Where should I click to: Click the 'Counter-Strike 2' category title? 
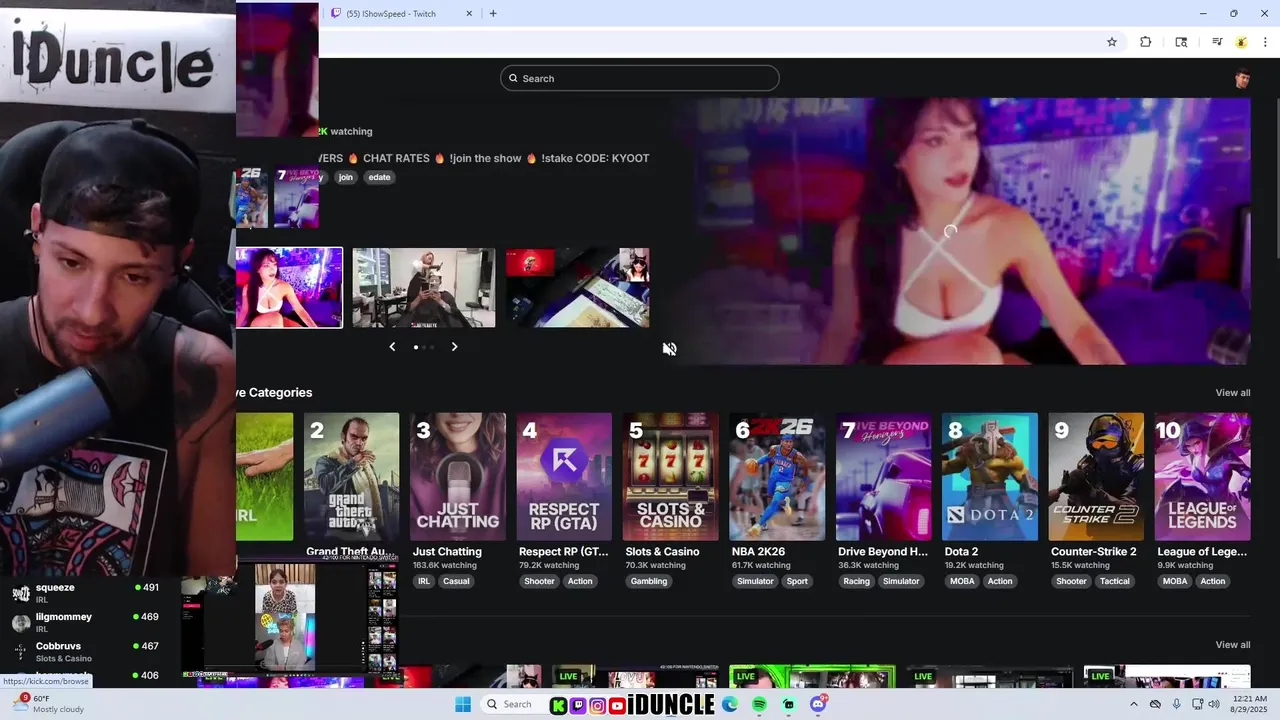(1094, 552)
